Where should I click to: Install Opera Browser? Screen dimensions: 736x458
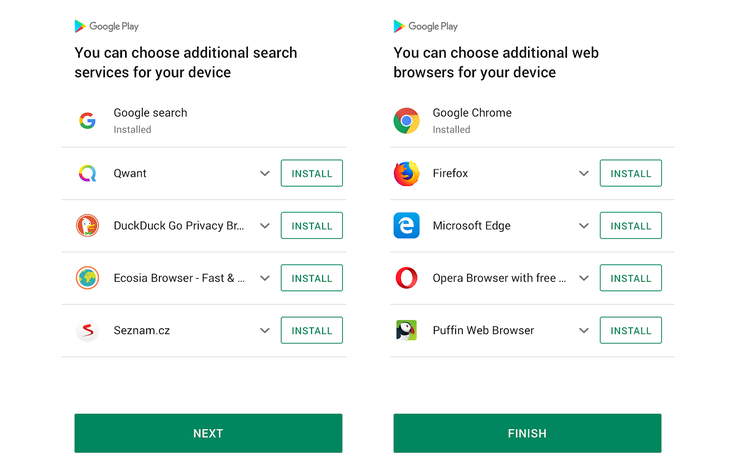click(x=631, y=278)
